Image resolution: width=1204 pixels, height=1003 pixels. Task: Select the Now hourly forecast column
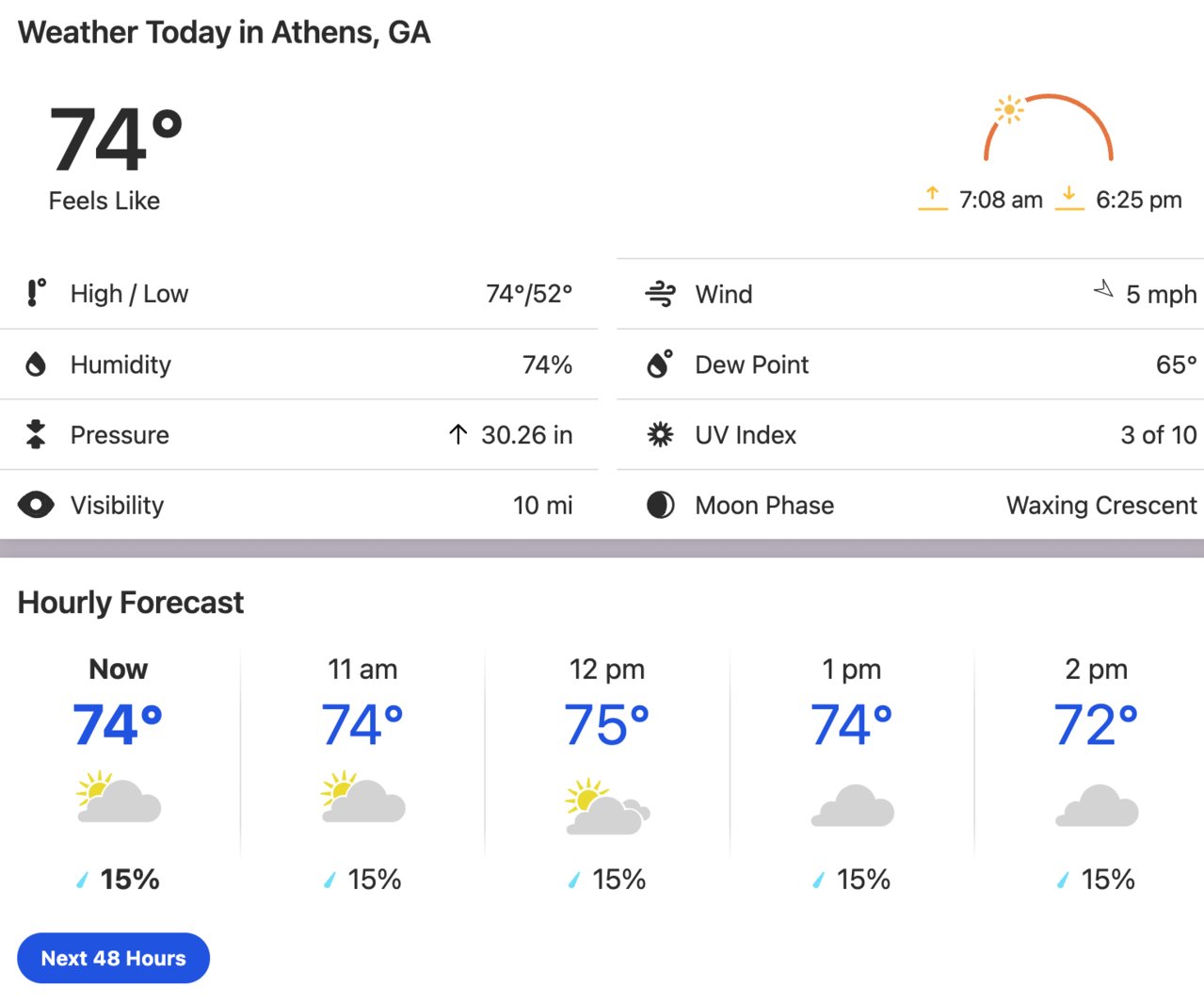point(119,774)
